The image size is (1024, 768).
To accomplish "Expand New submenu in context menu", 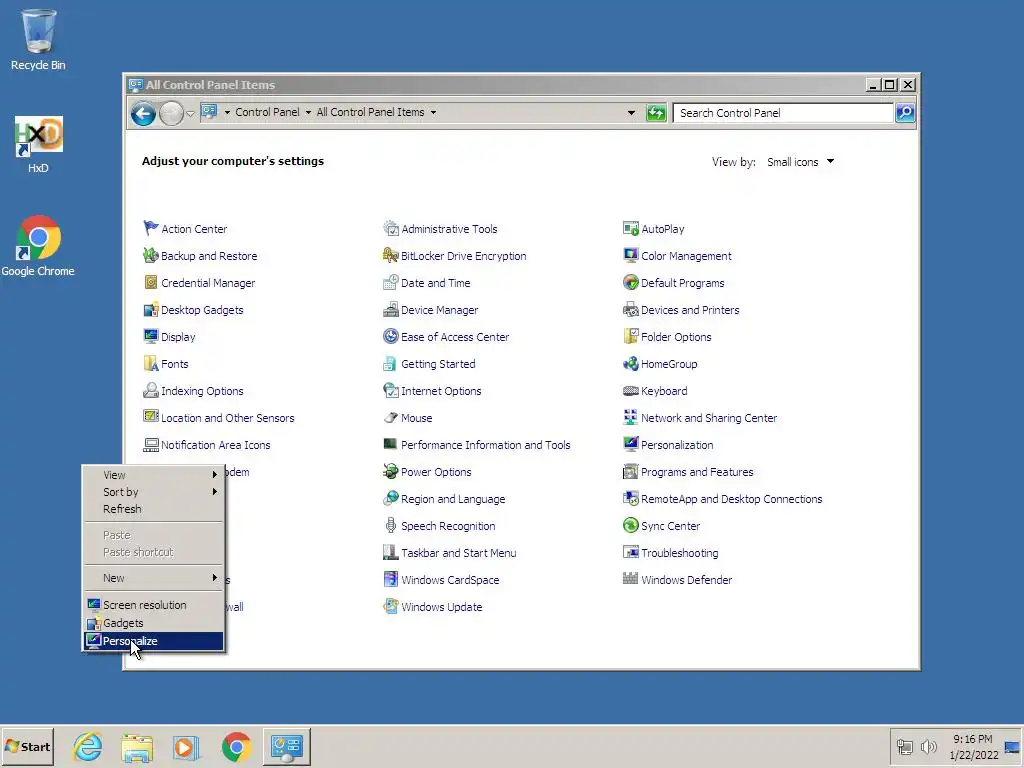I will pyautogui.click(x=153, y=578).
